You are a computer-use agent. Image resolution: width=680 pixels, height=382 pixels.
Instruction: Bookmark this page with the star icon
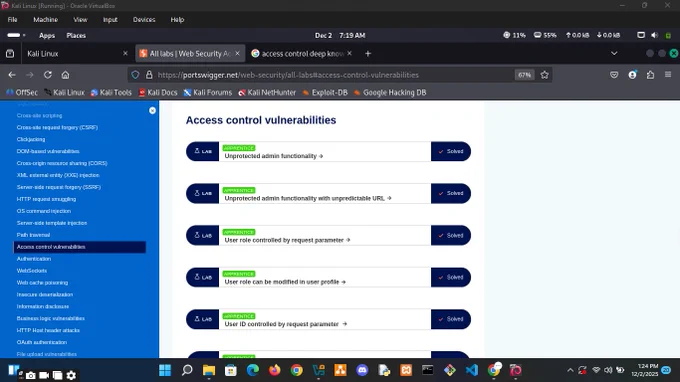click(x=545, y=75)
